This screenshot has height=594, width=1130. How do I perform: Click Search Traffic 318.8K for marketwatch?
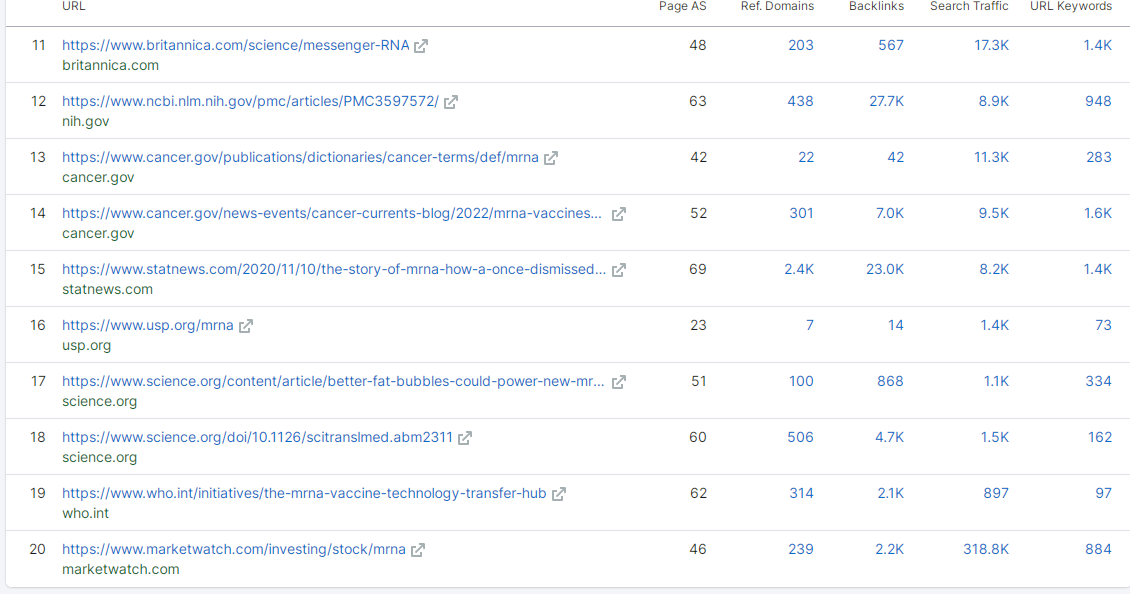click(x=986, y=549)
